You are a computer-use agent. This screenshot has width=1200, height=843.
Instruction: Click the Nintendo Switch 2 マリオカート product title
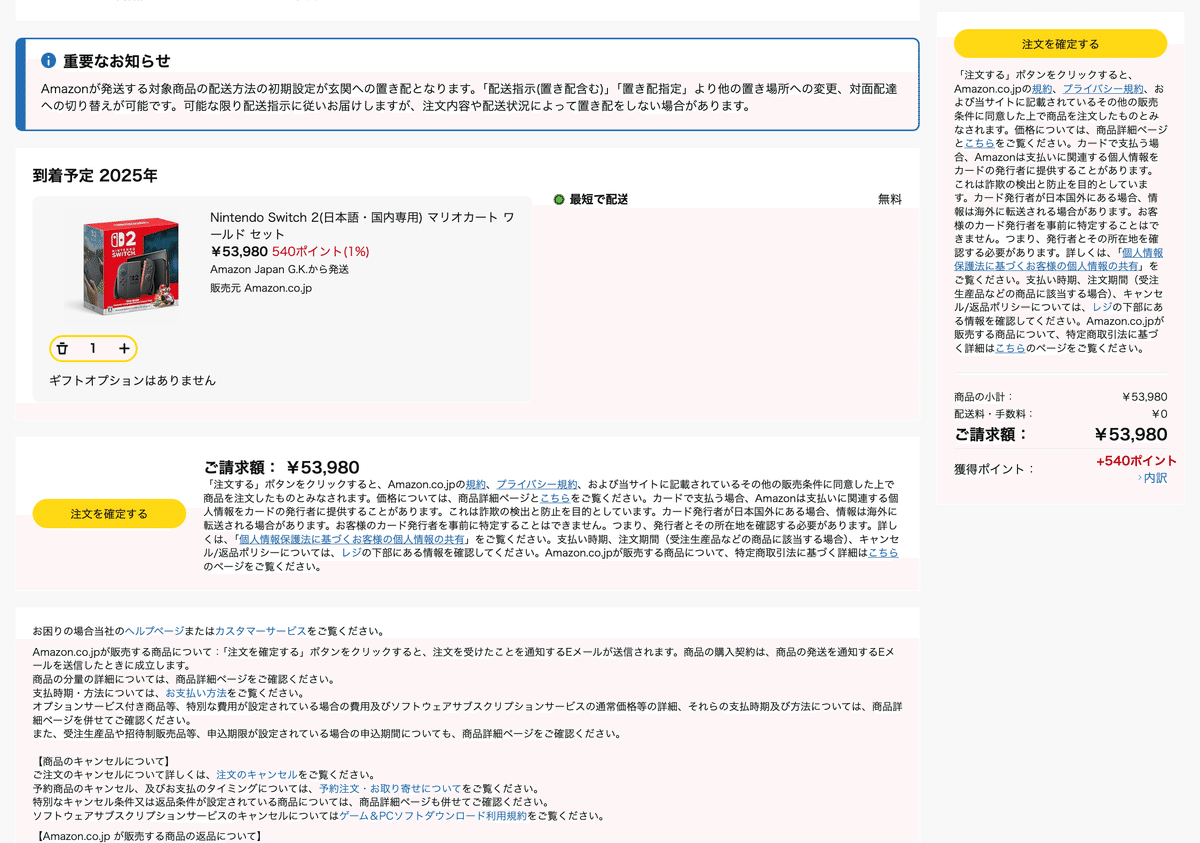point(362,225)
